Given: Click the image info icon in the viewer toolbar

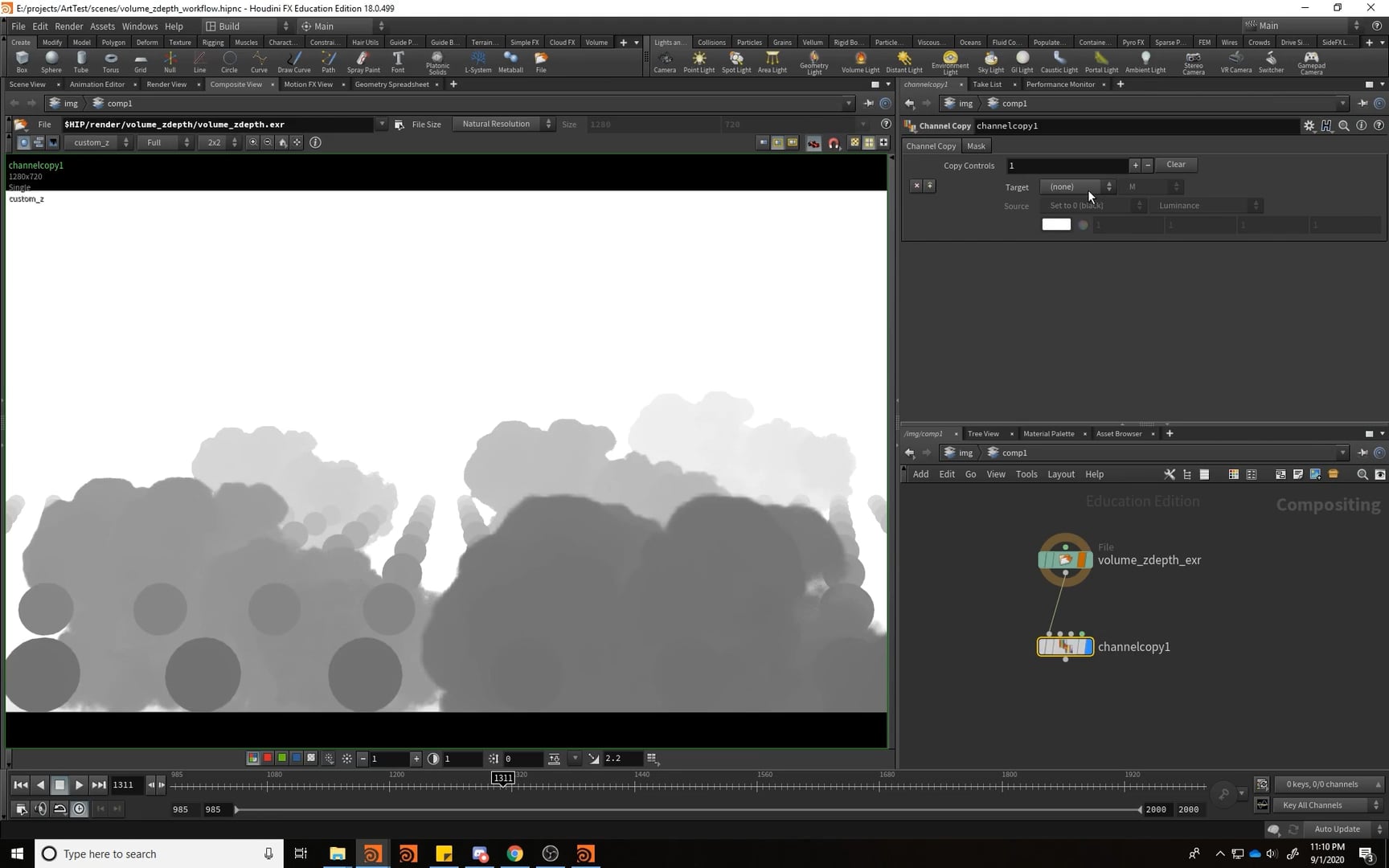Looking at the screenshot, I should [x=315, y=142].
